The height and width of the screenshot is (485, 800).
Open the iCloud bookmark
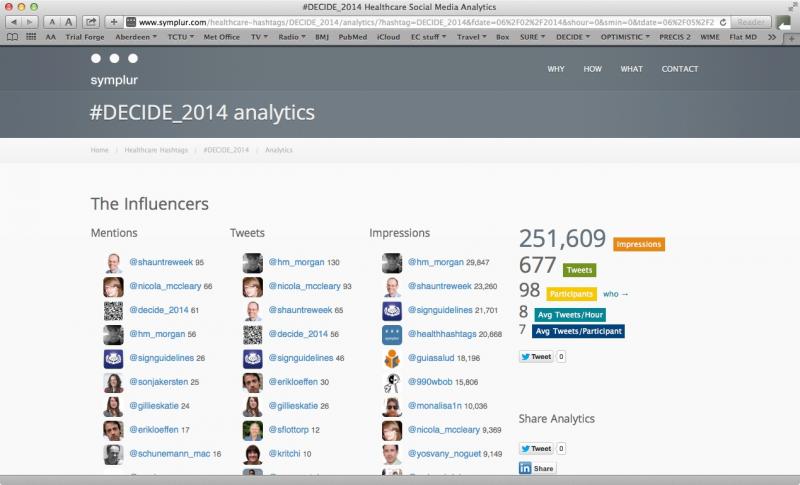(x=388, y=37)
